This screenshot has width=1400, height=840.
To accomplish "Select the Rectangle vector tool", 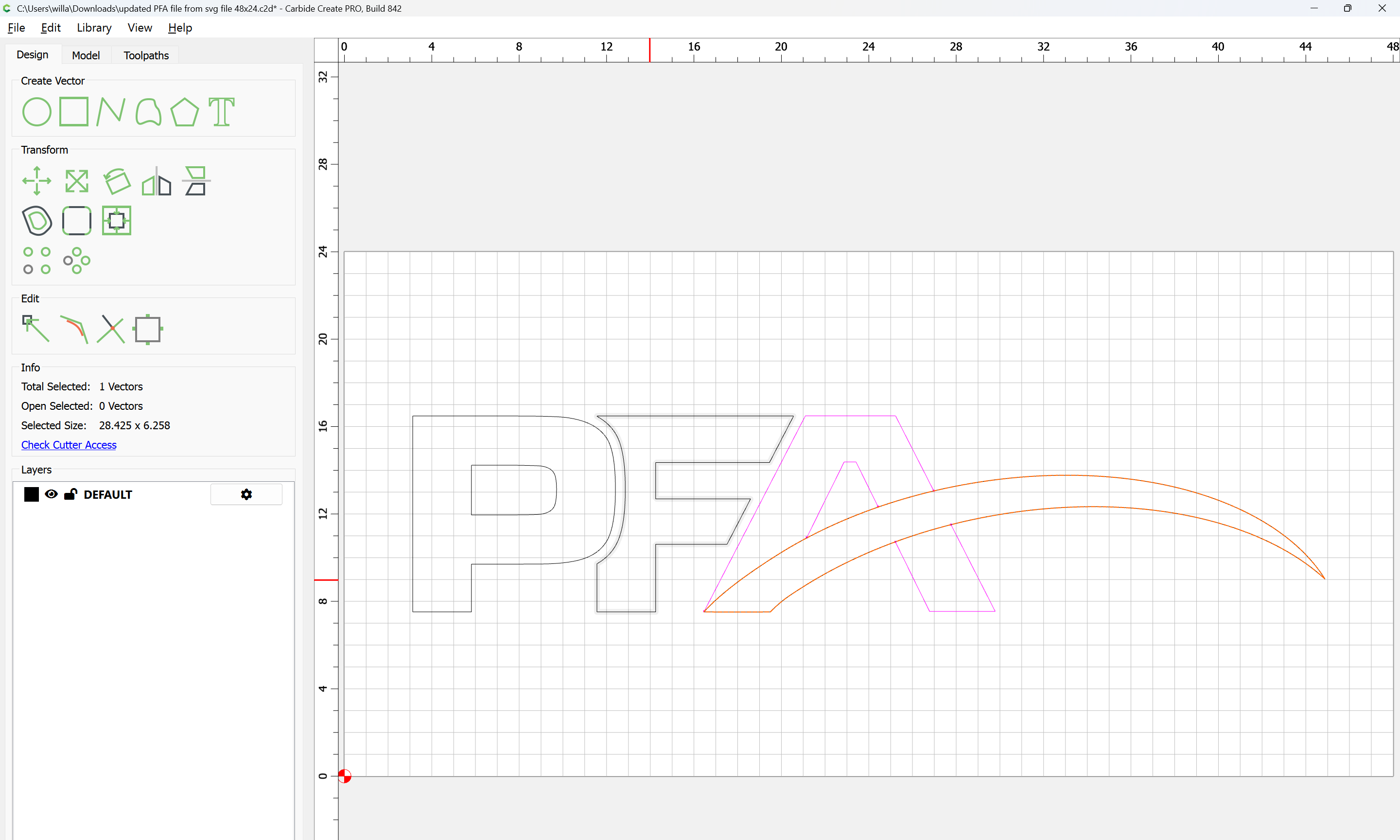I will 73,111.
